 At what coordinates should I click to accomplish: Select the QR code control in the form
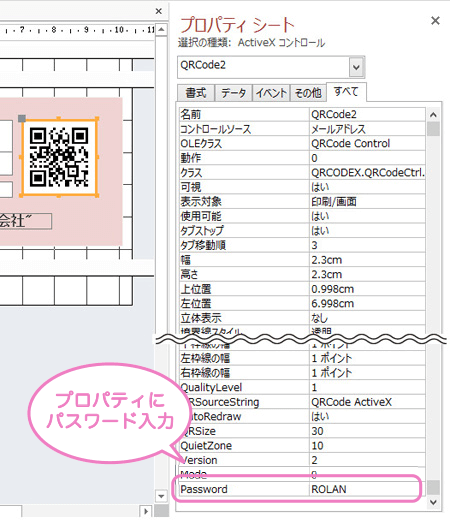(59, 157)
